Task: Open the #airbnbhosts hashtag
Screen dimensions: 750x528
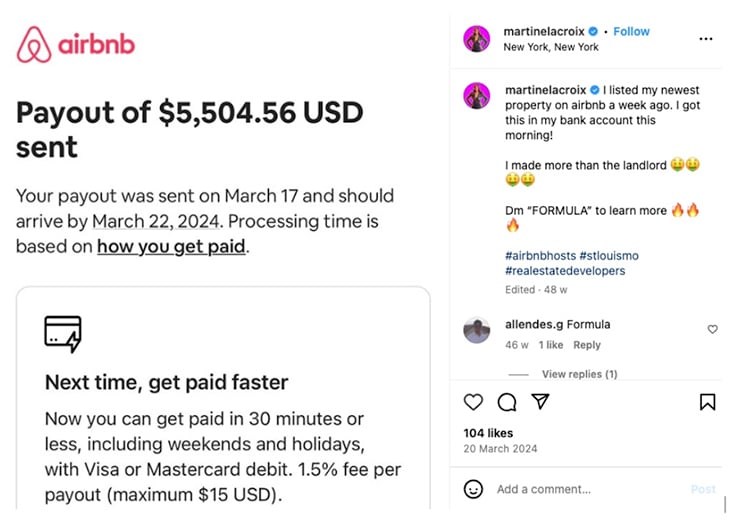Action: tap(540, 256)
